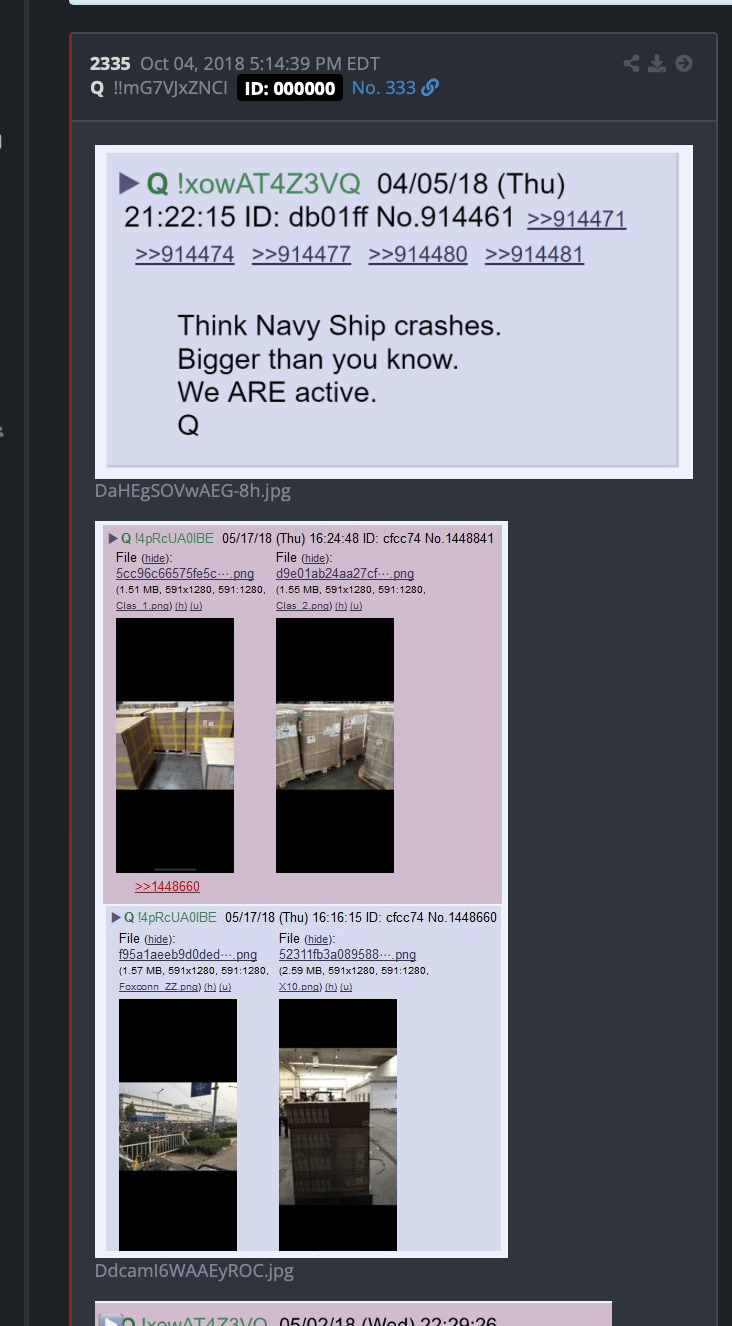Click the timestamp Oct 04, 2018 5:14:39 PM

260,64
